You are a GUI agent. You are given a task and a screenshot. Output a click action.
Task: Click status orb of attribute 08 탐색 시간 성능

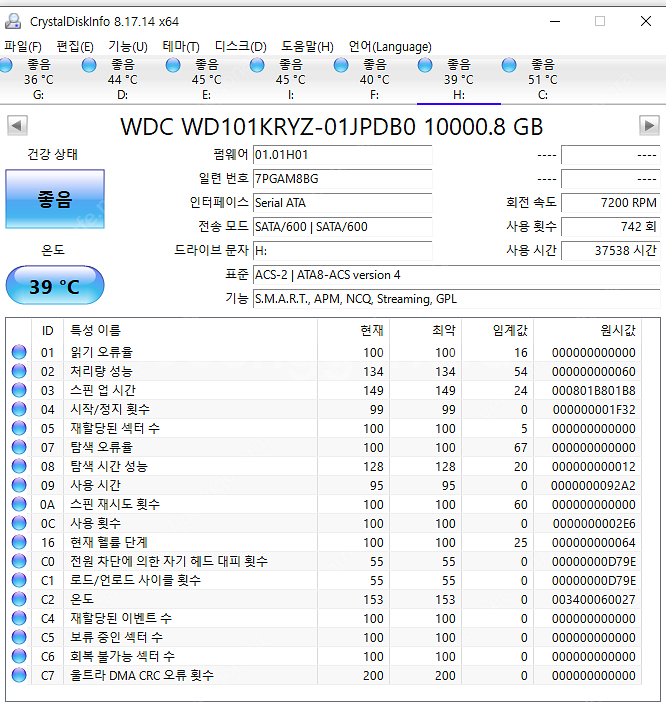click(x=19, y=466)
